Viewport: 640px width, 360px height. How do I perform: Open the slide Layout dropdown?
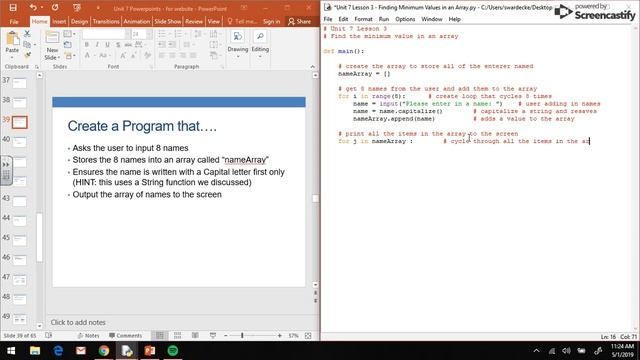point(69,34)
